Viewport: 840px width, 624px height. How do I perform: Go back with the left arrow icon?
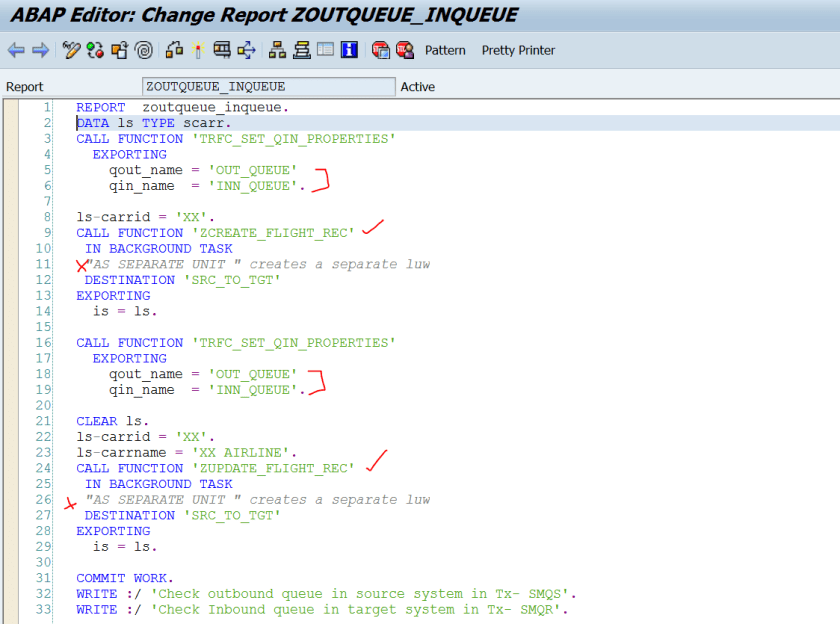[16, 50]
